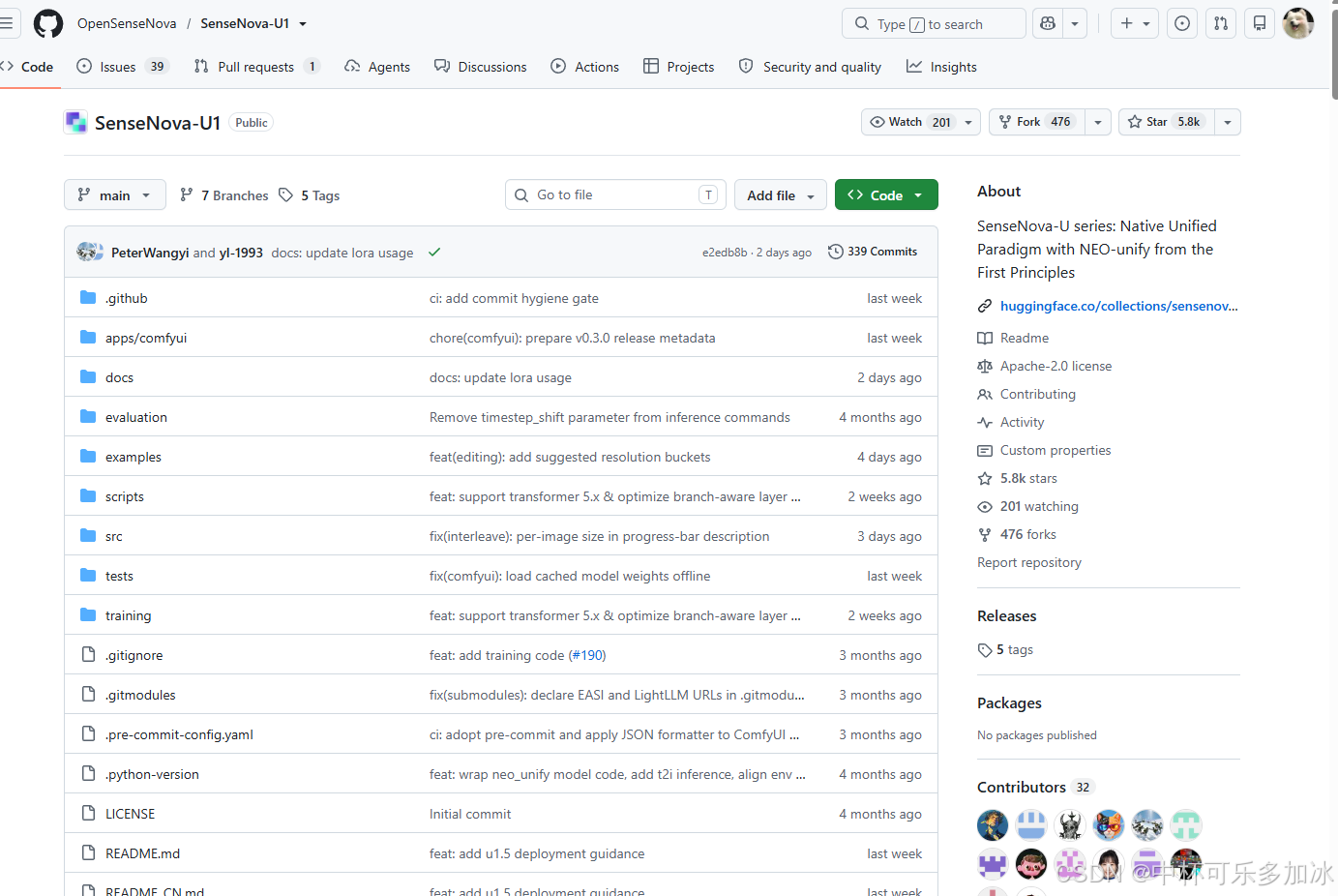Open the Readme link in About
The width and height of the screenshot is (1338, 896).
(1025, 338)
